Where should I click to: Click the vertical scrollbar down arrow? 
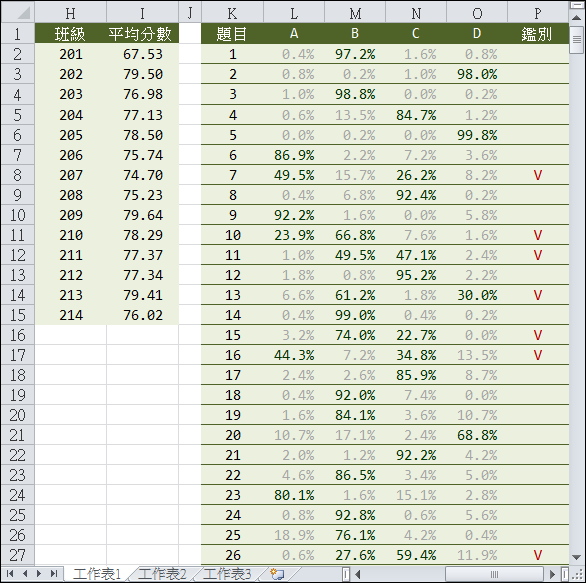(577, 557)
